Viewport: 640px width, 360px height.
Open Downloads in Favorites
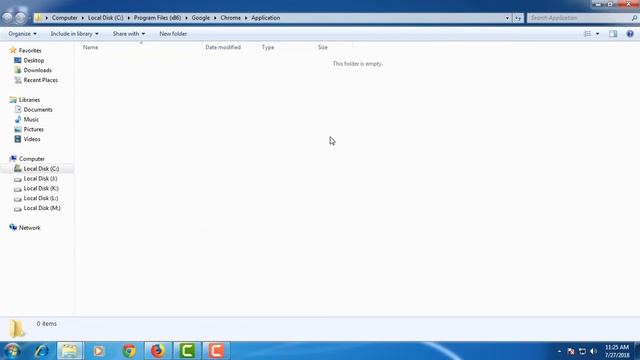coord(38,70)
